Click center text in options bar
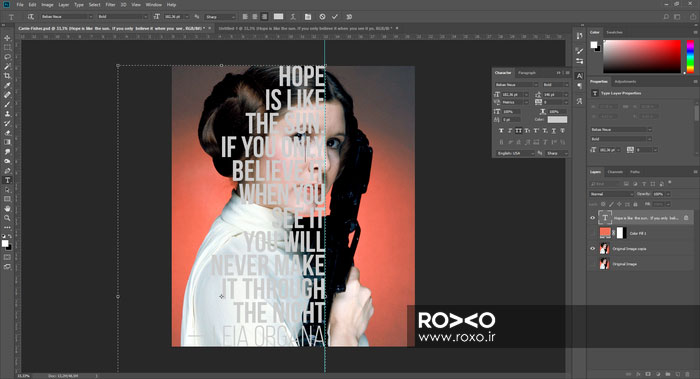 pyautogui.click(x=255, y=17)
